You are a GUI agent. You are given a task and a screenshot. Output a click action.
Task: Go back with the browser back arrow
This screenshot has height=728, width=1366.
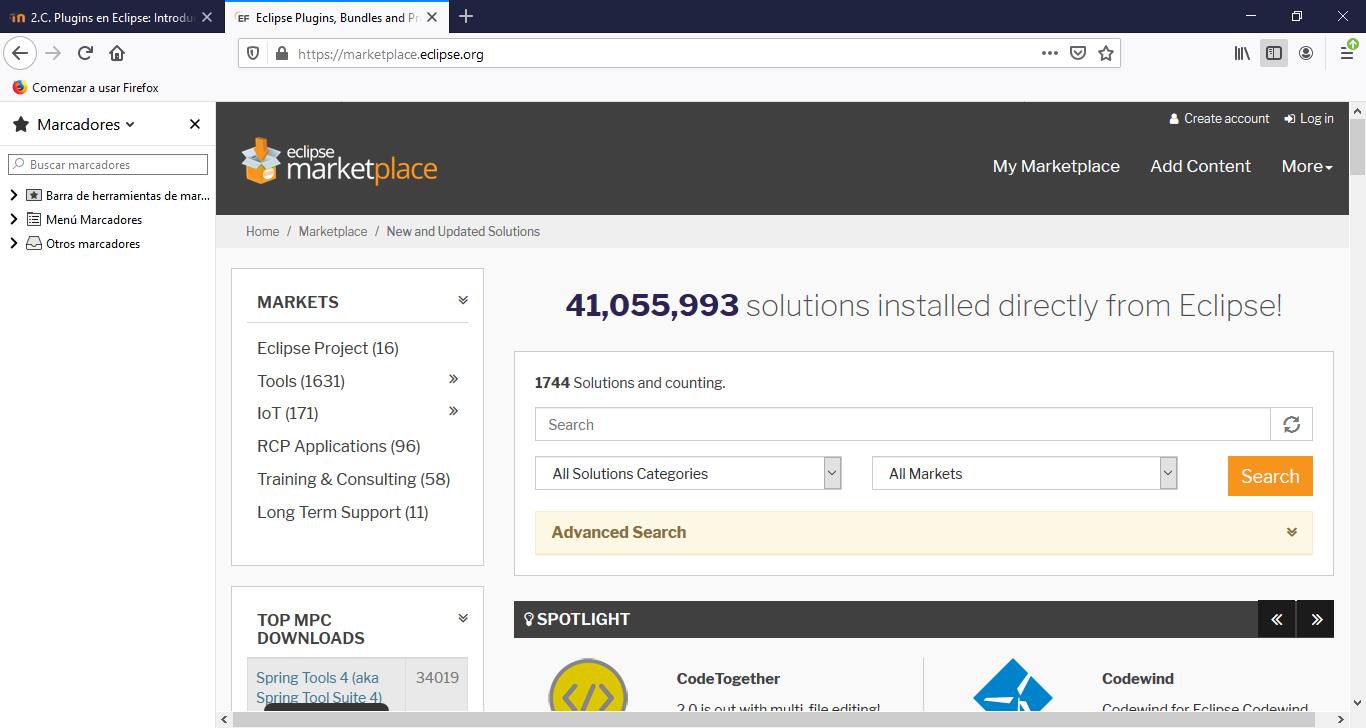point(20,54)
